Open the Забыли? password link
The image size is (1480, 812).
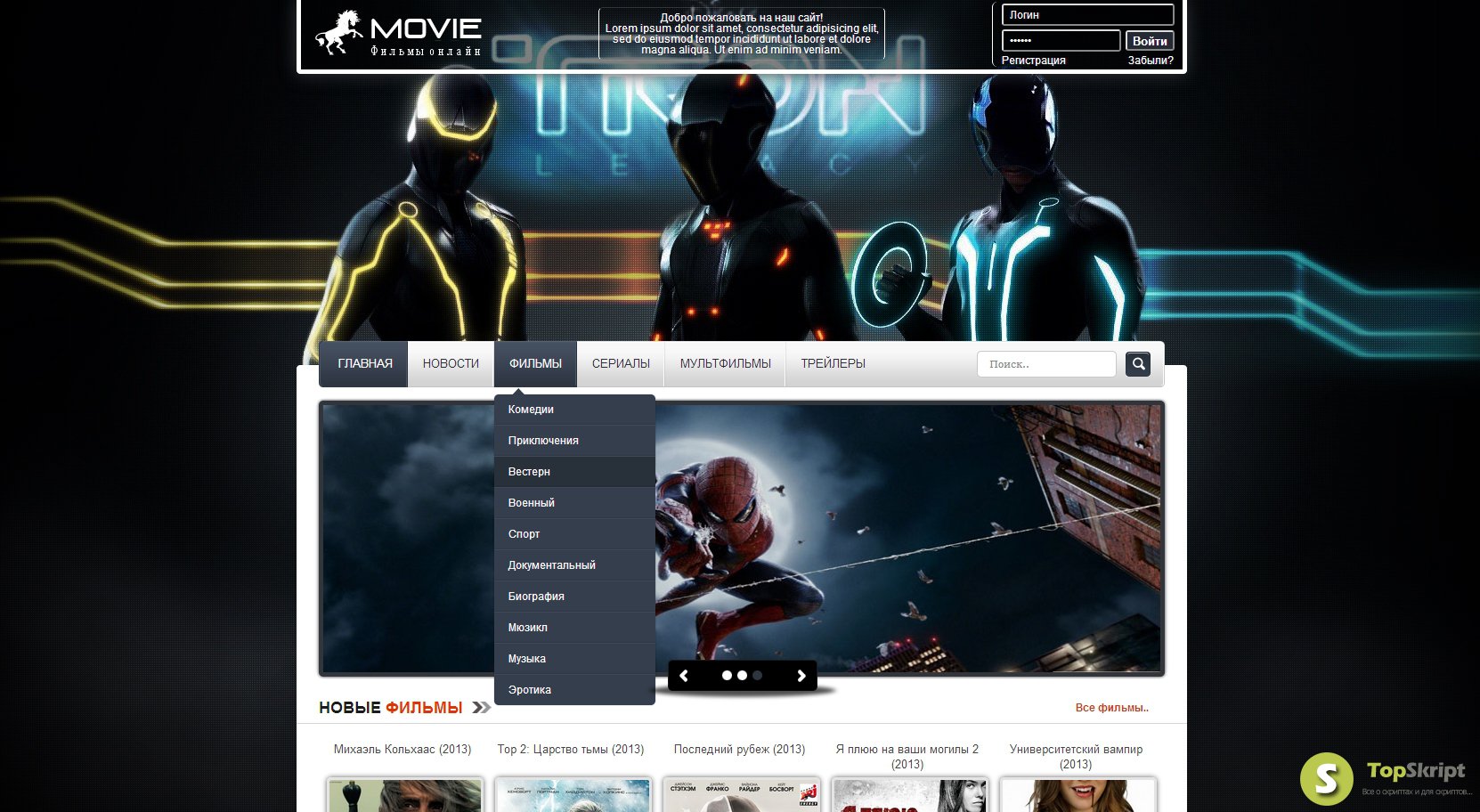click(x=1151, y=61)
